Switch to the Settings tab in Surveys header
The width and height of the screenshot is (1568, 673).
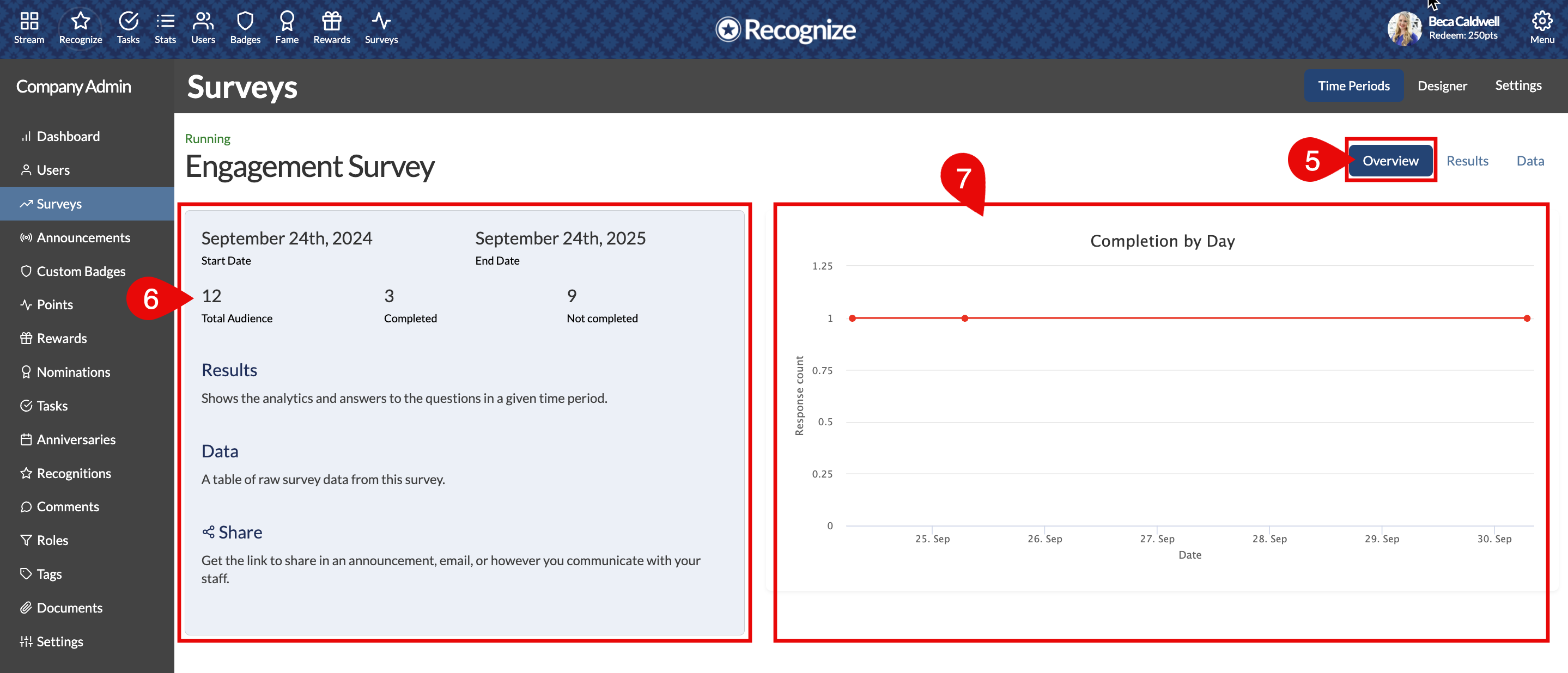point(1518,86)
